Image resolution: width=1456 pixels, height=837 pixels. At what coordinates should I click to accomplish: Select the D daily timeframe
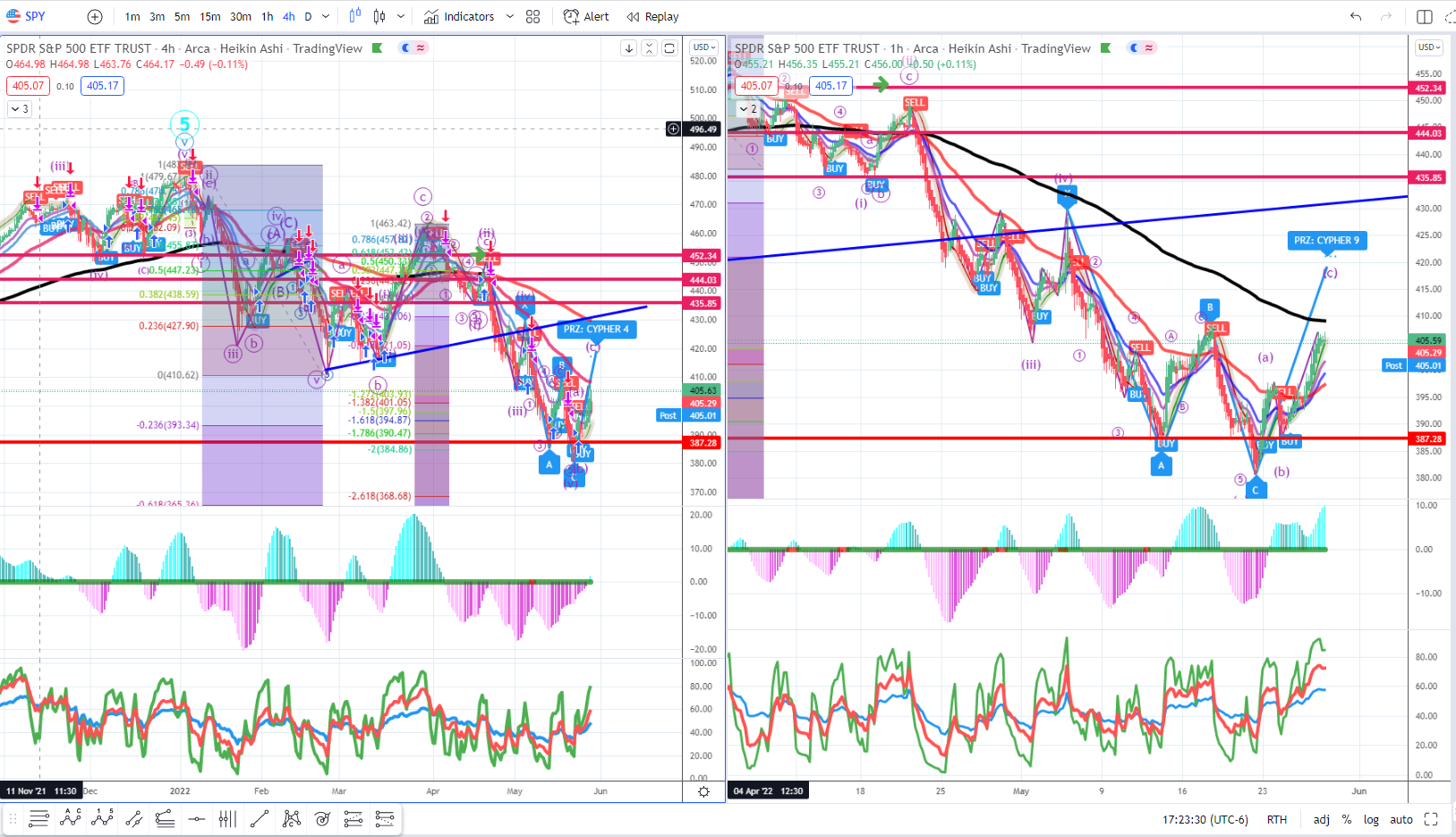coord(308,16)
